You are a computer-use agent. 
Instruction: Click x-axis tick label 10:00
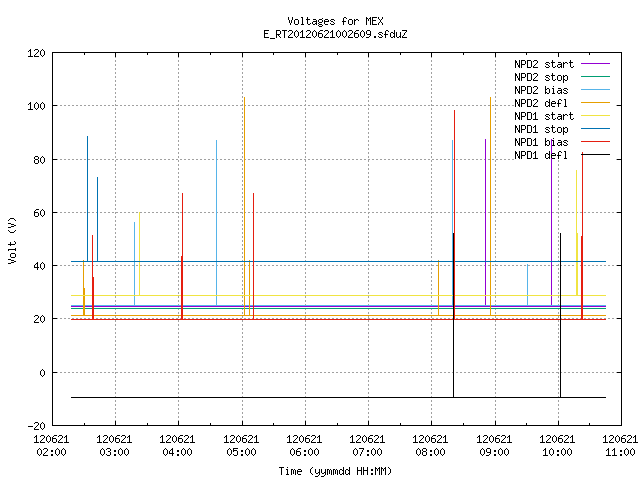(x=558, y=453)
